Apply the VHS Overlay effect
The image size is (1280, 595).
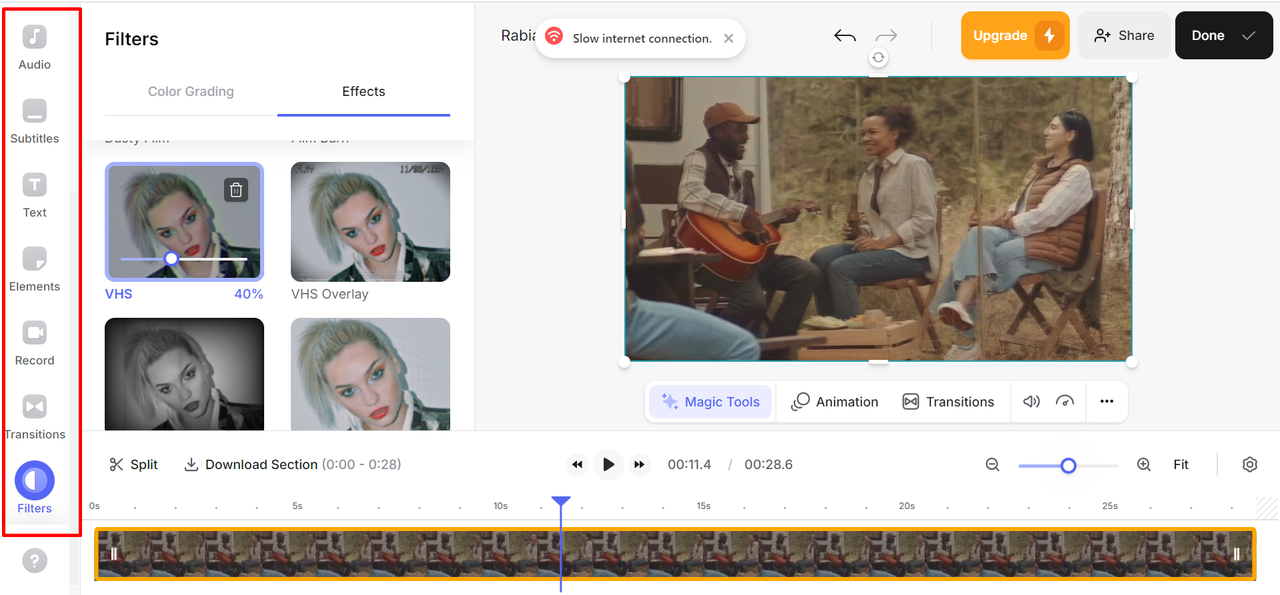(370, 222)
